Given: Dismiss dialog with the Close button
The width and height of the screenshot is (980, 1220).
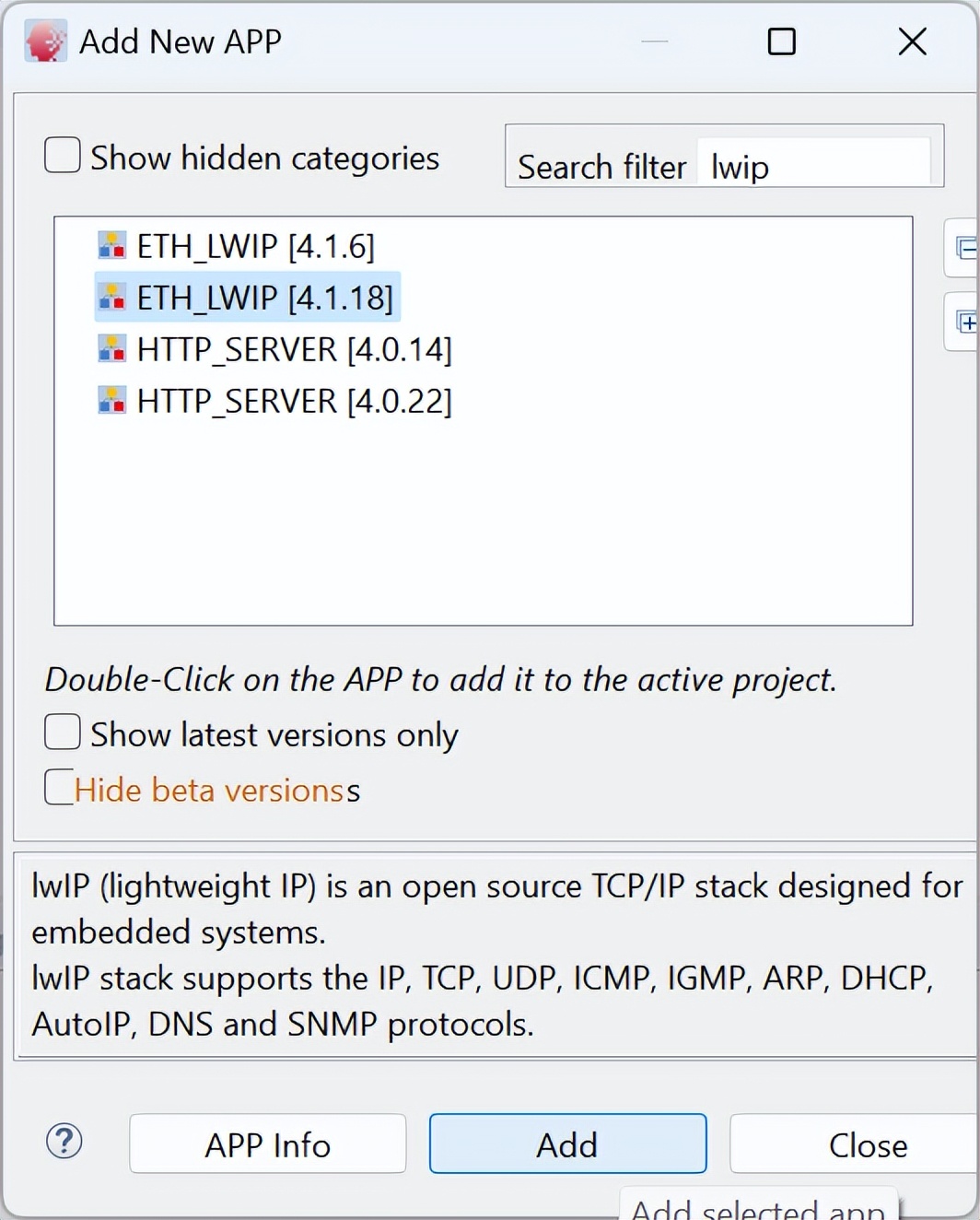Looking at the screenshot, I should tap(855, 1144).
